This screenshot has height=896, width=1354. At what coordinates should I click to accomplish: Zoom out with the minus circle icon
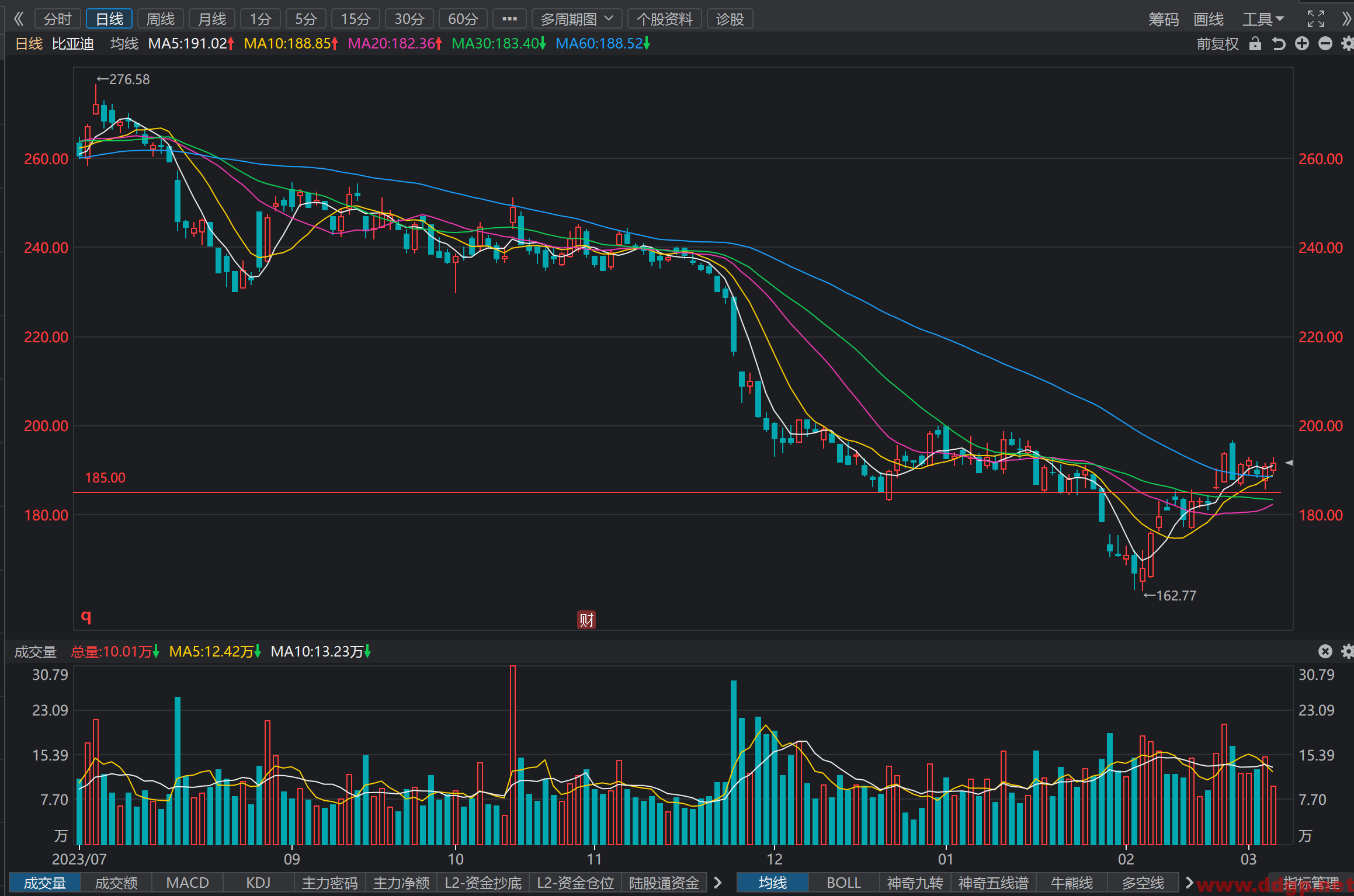coord(1325,44)
